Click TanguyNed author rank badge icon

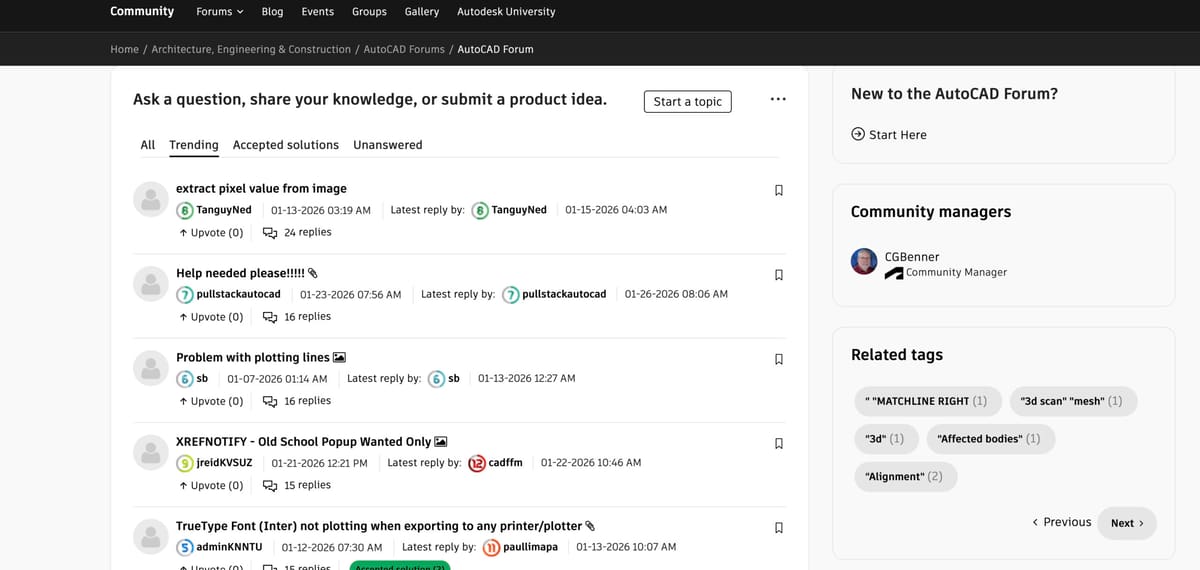(185, 210)
